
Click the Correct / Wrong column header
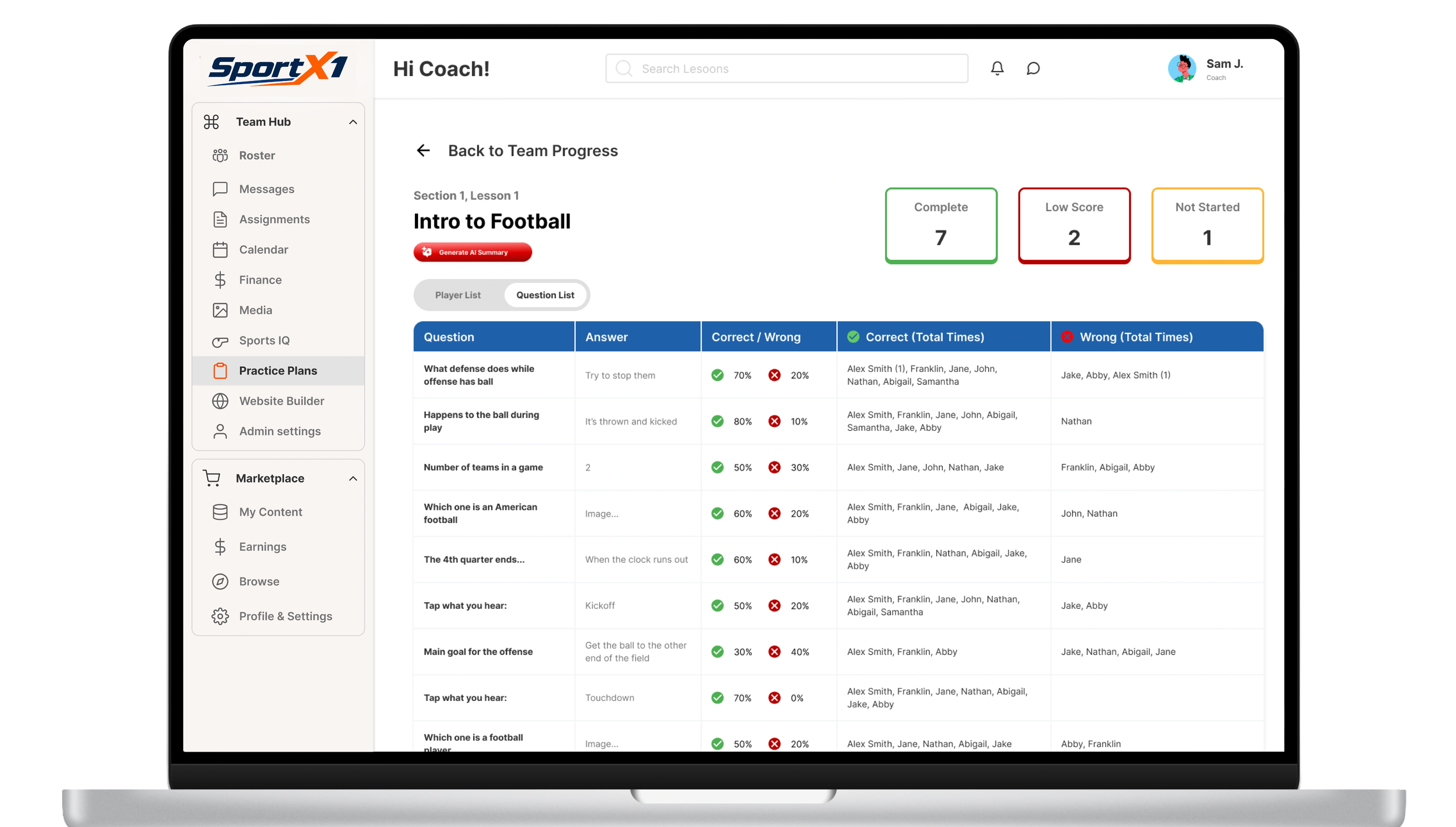(x=769, y=337)
